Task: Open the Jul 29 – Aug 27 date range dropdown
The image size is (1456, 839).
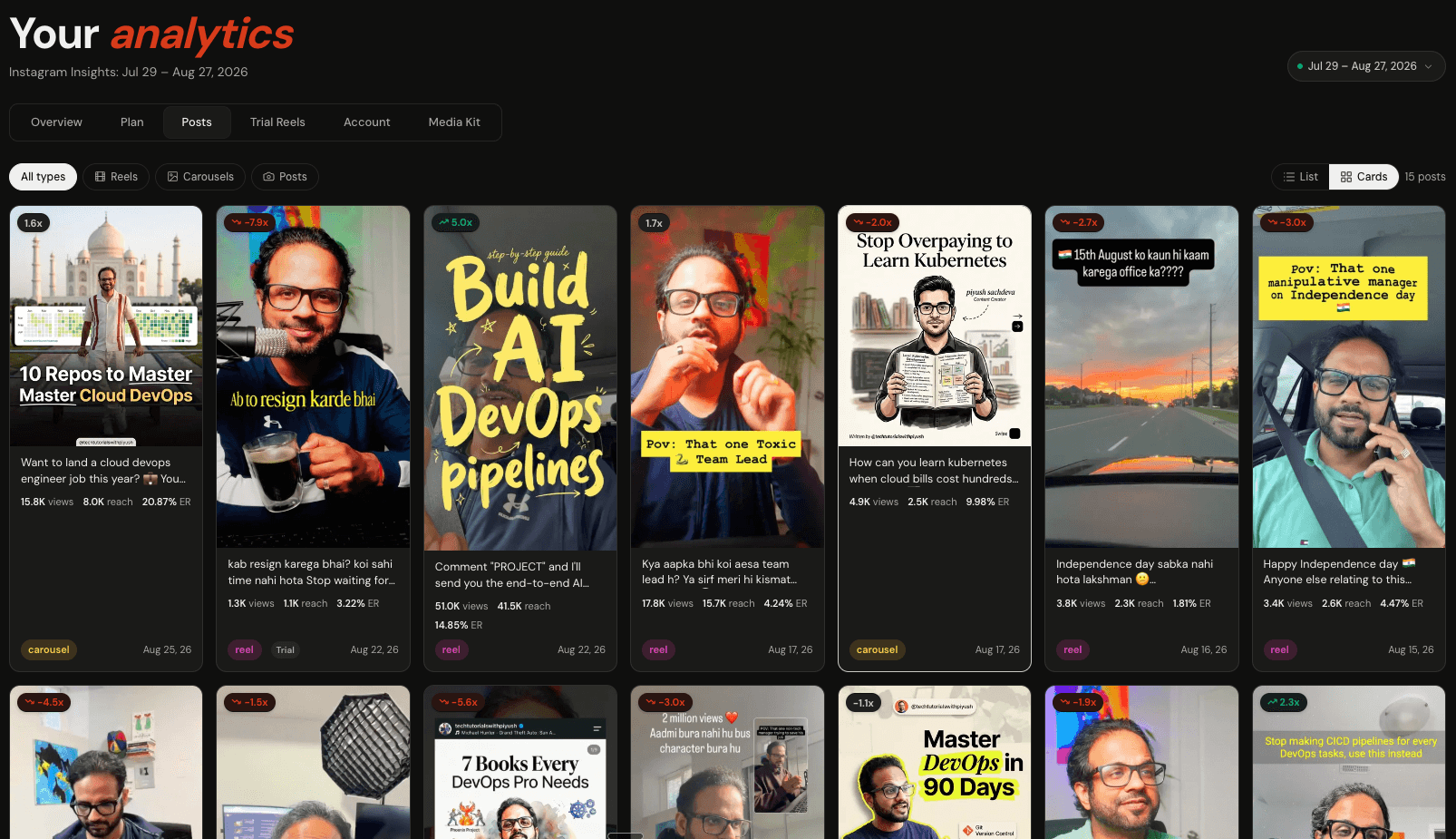Action: pos(1366,66)
